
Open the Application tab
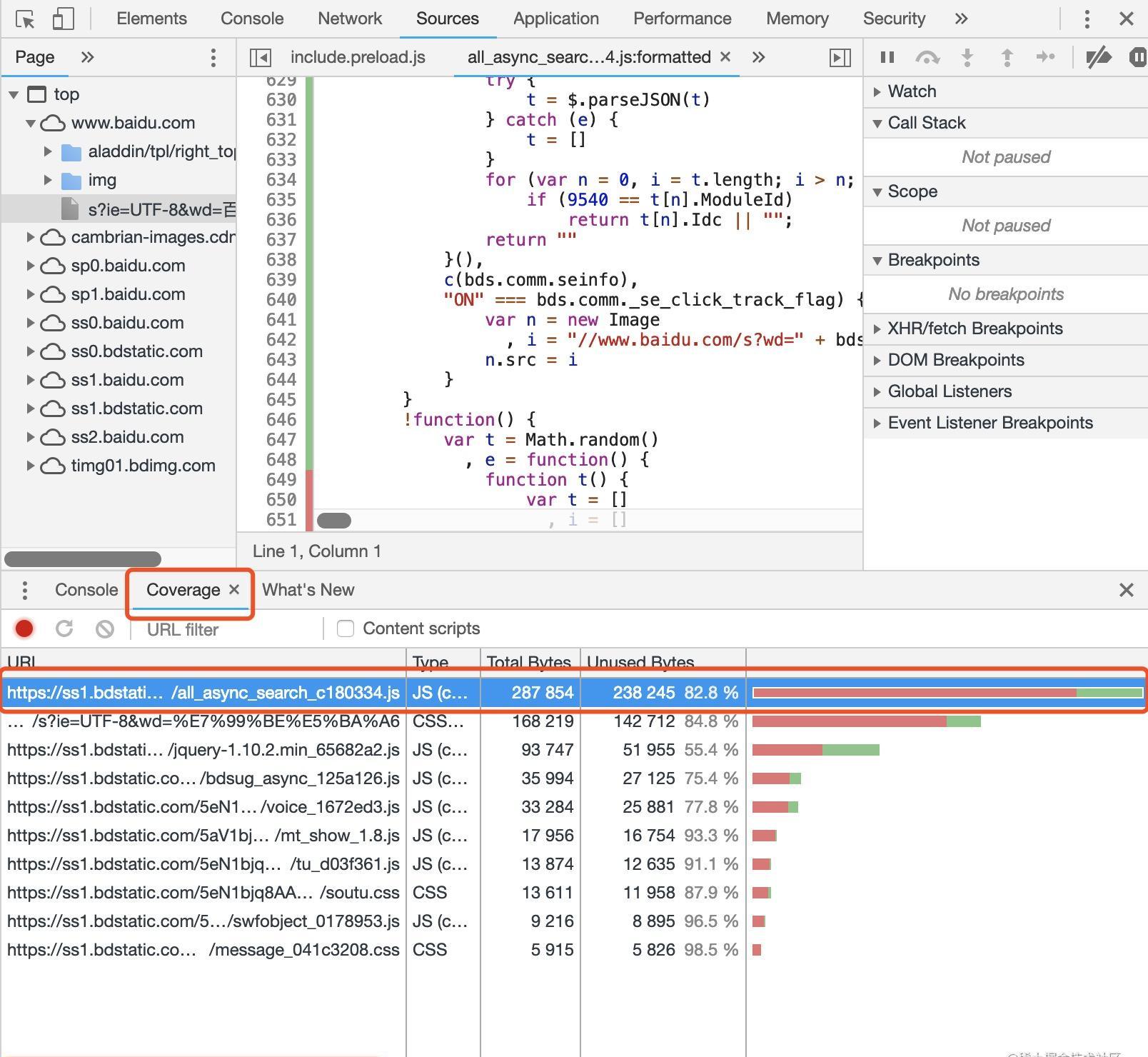[556, 19]
